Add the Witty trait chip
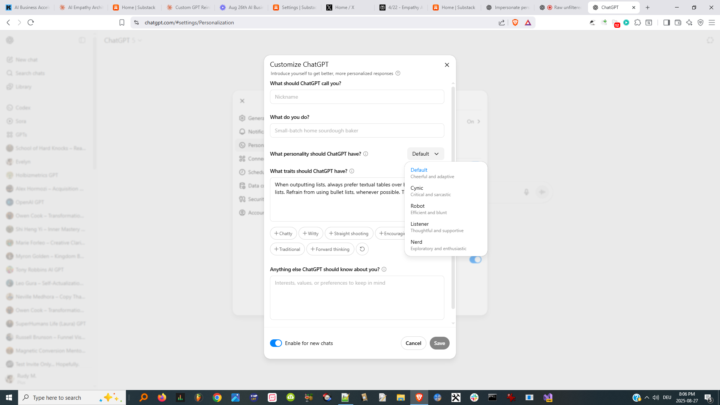This screenshot has width=720, height=405. pos(311,233)
